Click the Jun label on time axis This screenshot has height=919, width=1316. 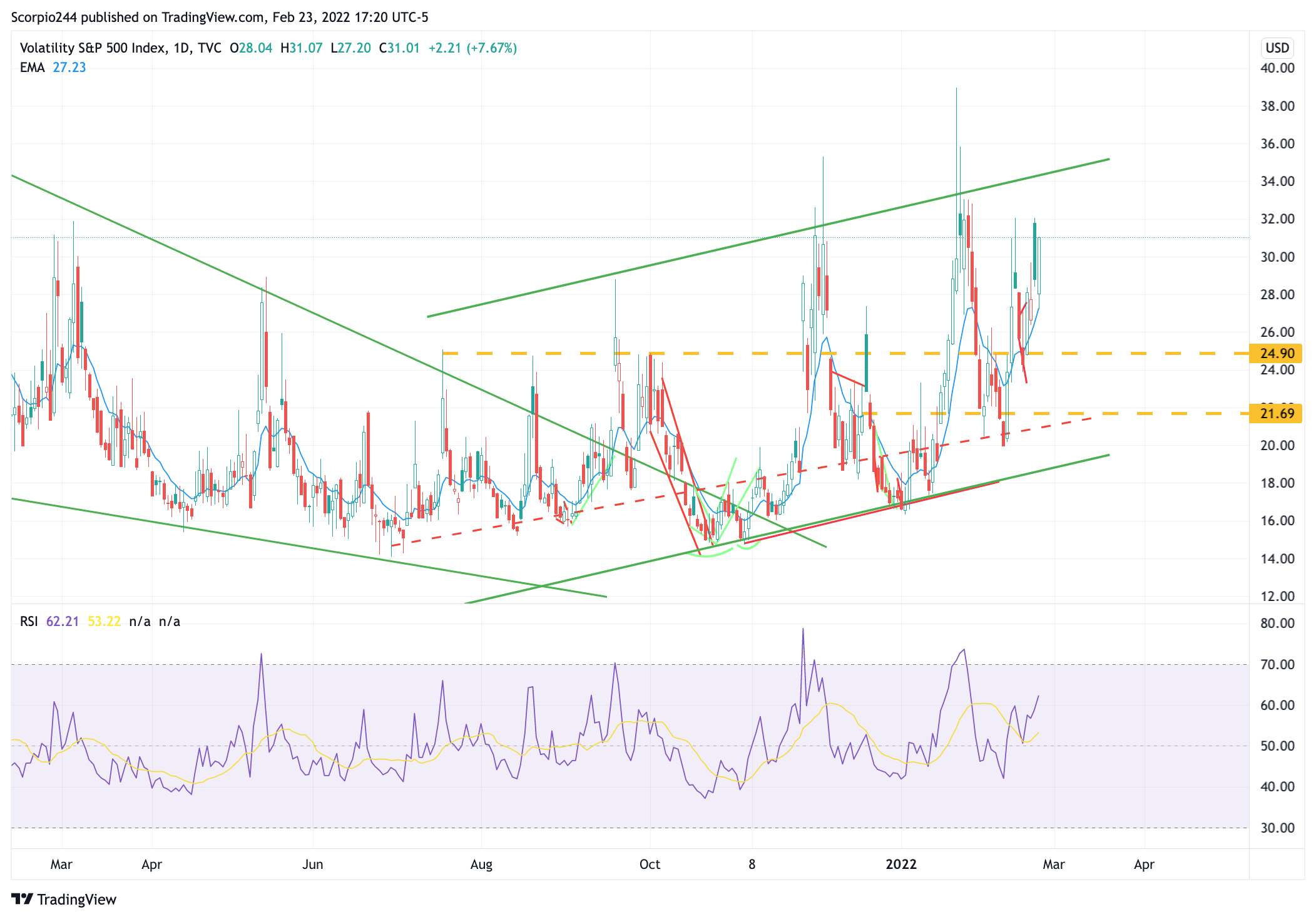click(x=312, y=865)
